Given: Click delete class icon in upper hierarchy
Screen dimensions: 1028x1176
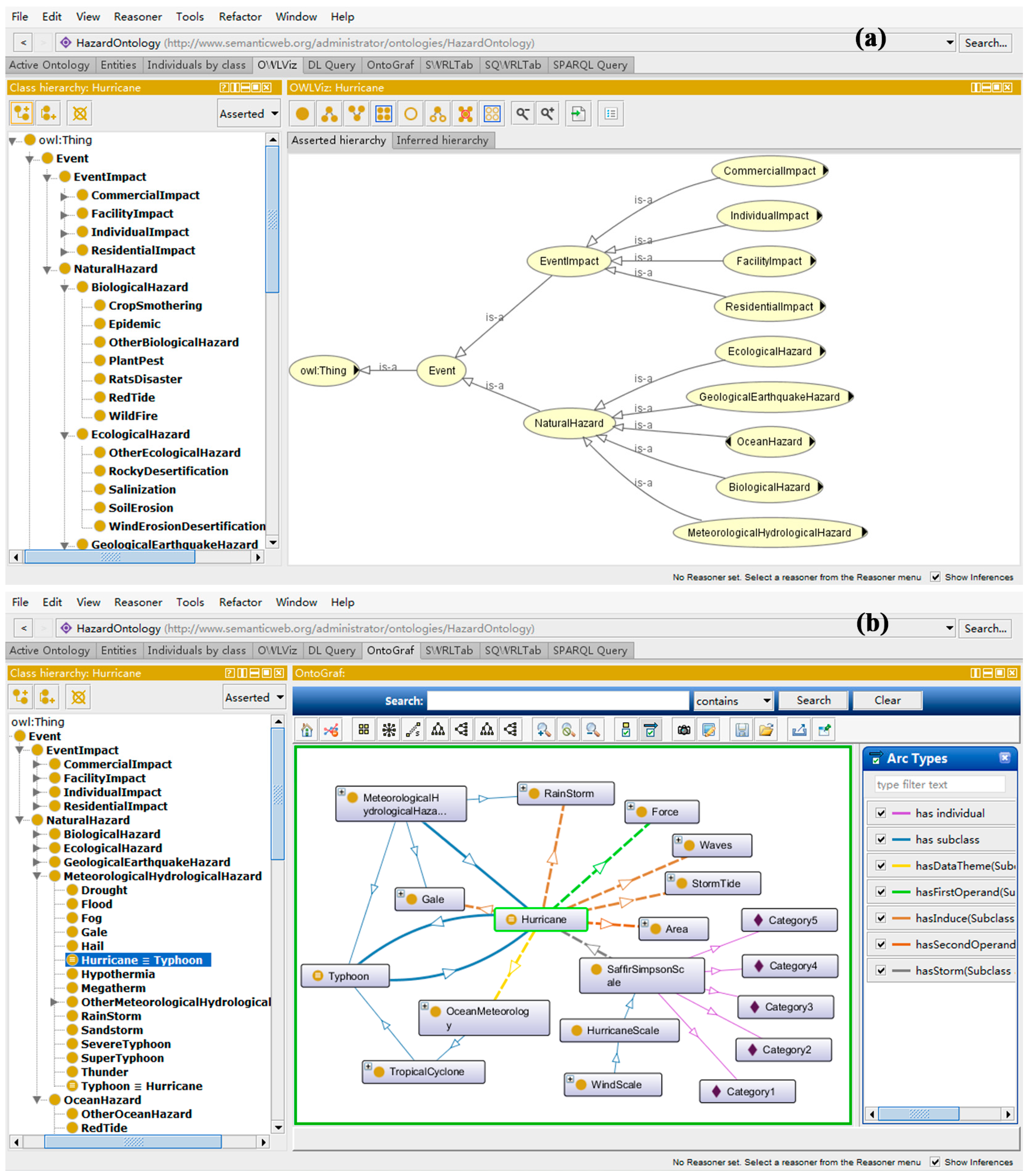Looking at the screenshot, I should click(x=80, y=114).
